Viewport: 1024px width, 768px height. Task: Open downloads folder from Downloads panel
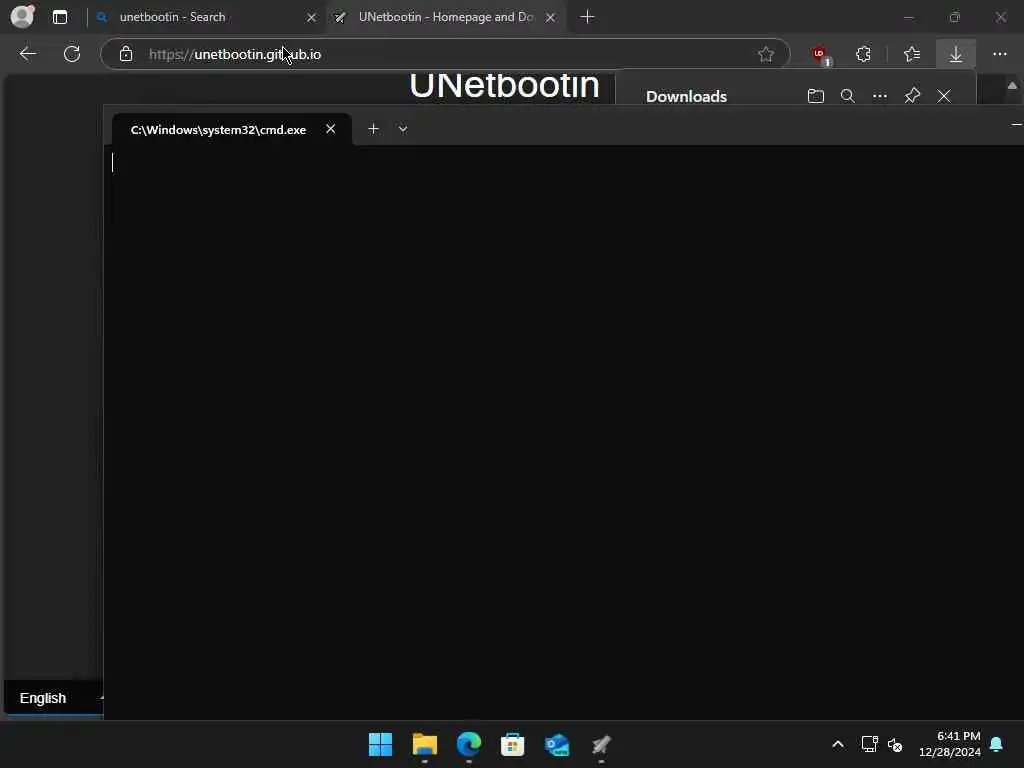point(816,96)
